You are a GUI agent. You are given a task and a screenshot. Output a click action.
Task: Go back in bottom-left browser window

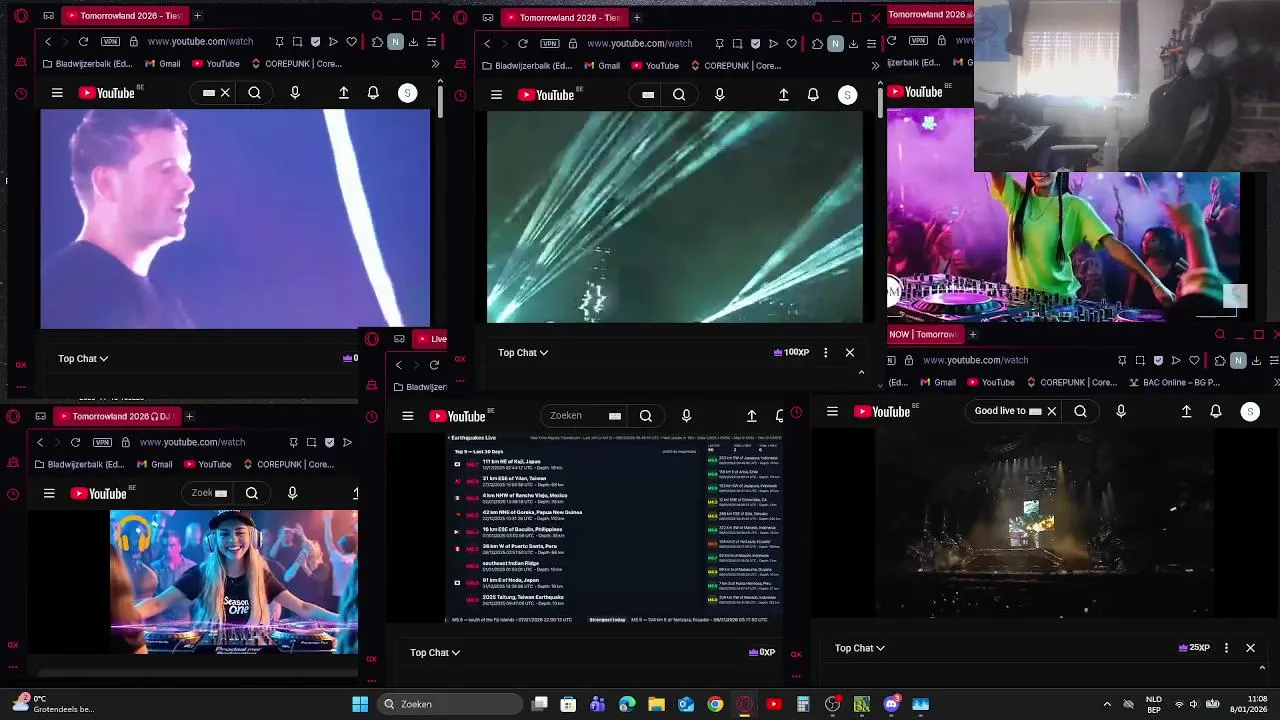pyautogui.click(x=40, y=442)
